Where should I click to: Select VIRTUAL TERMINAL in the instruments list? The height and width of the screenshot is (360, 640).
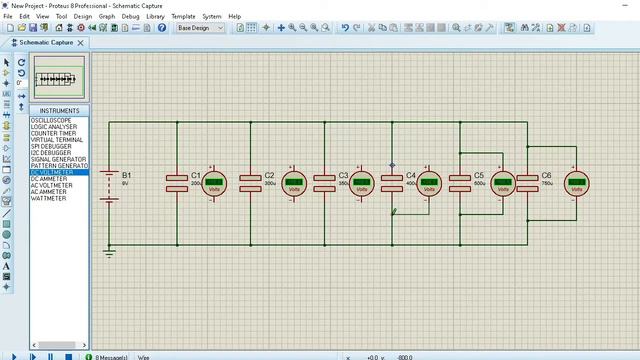point(57,140)
